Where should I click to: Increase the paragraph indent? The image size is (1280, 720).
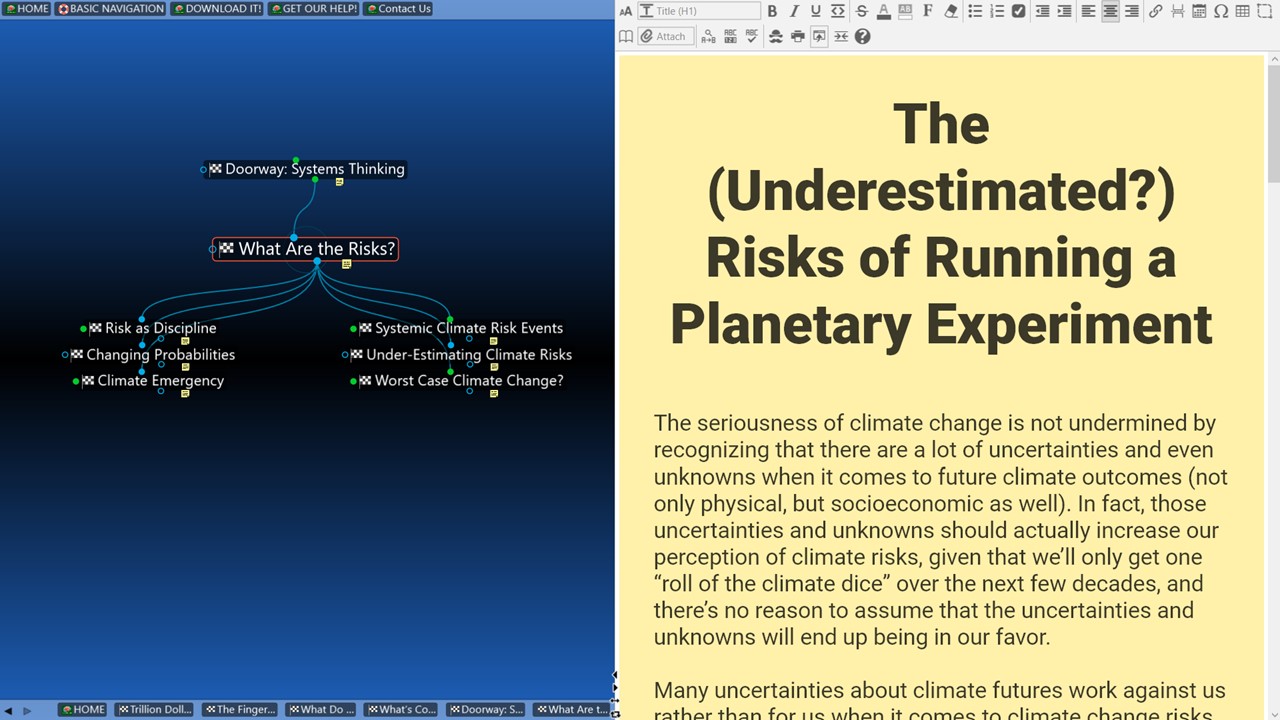1064,11
